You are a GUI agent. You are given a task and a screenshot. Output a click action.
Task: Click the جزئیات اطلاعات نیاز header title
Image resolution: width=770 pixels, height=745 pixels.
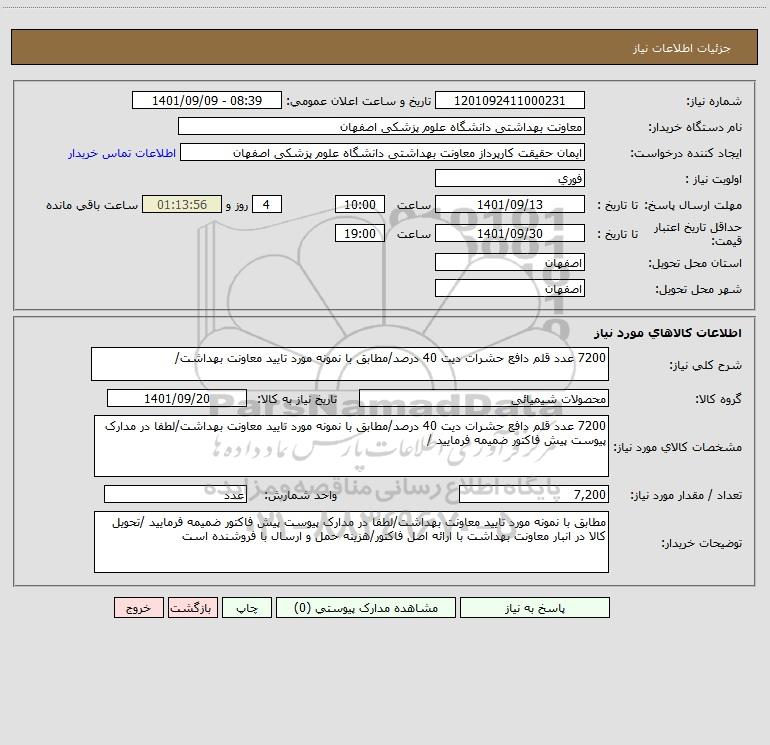coord(682,48)
